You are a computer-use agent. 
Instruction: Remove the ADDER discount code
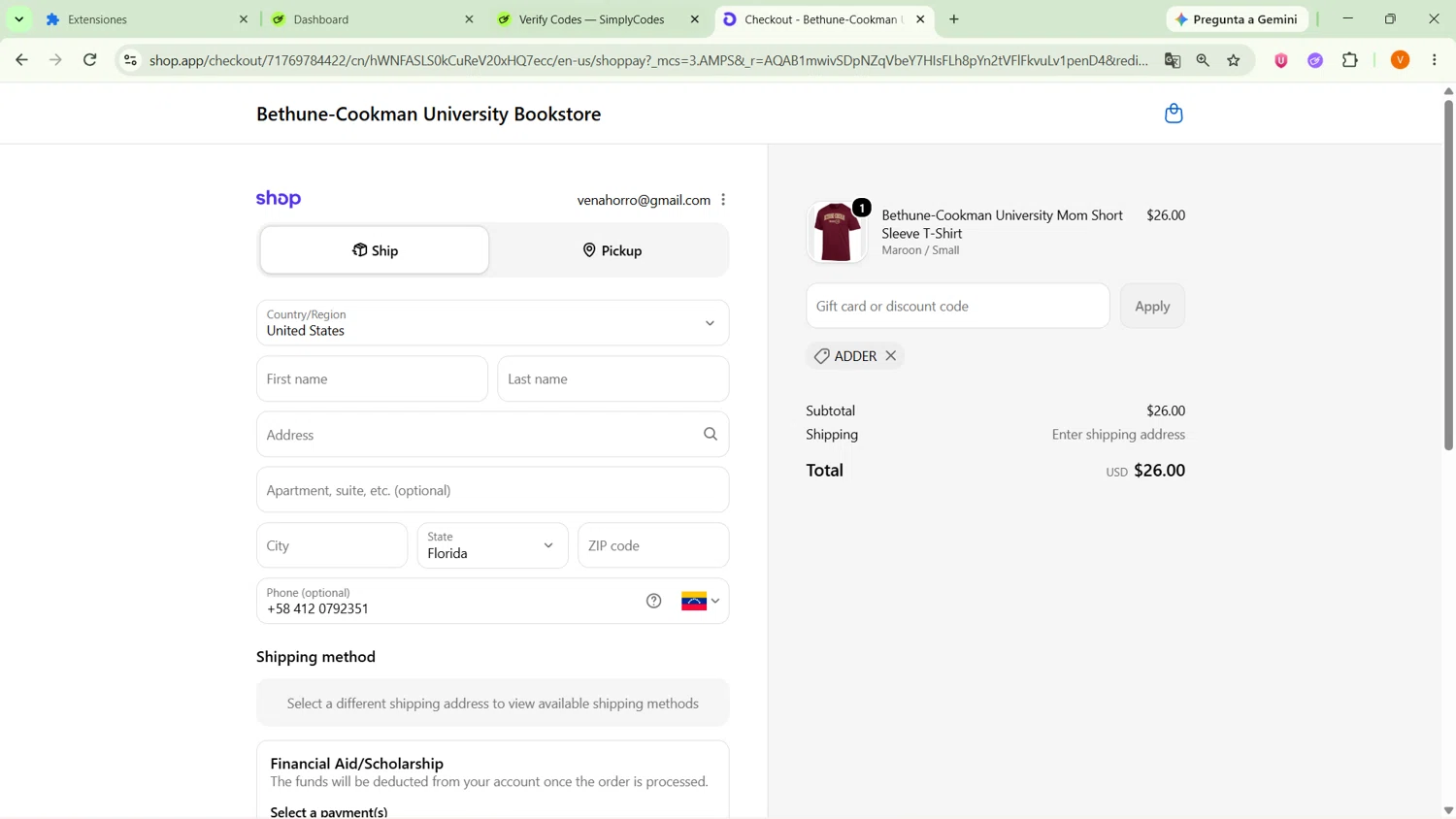(x=891, y=356)
